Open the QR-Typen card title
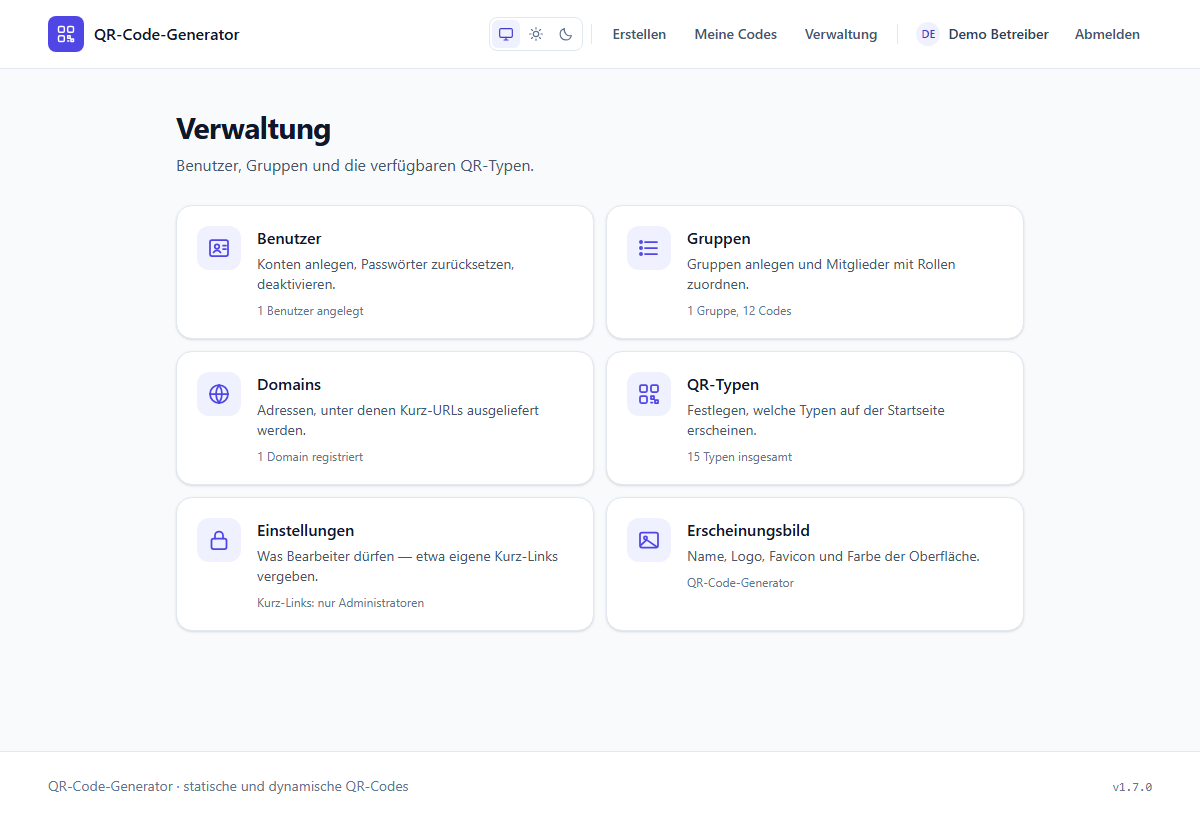The image size is (1200, 820). [723, 385]
